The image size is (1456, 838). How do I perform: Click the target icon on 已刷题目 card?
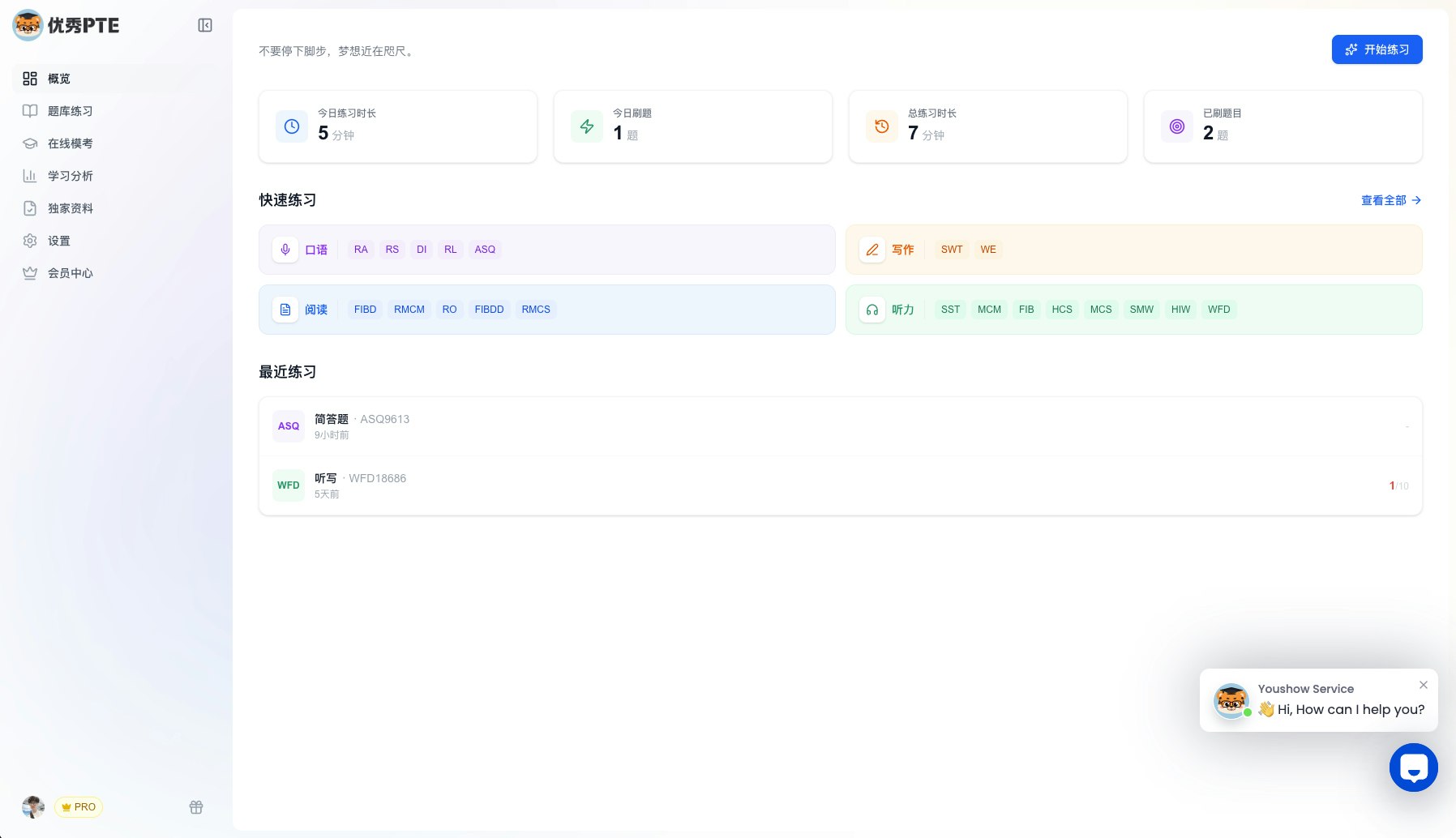1177,126
